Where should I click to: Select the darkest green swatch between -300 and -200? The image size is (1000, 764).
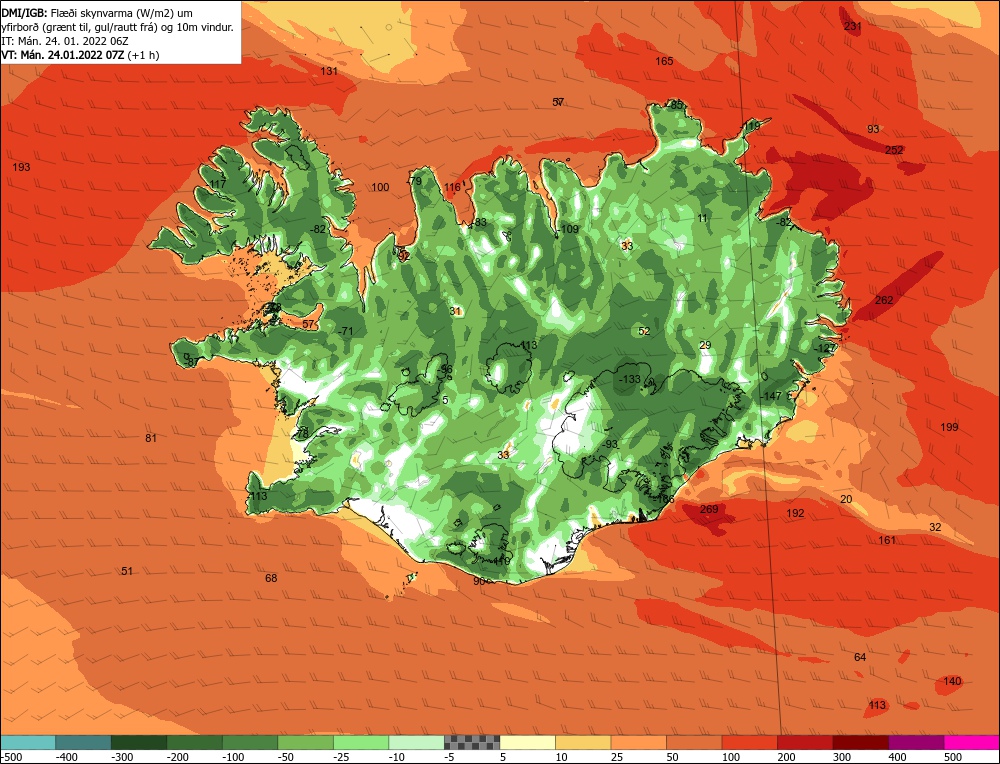pos(138,742)
